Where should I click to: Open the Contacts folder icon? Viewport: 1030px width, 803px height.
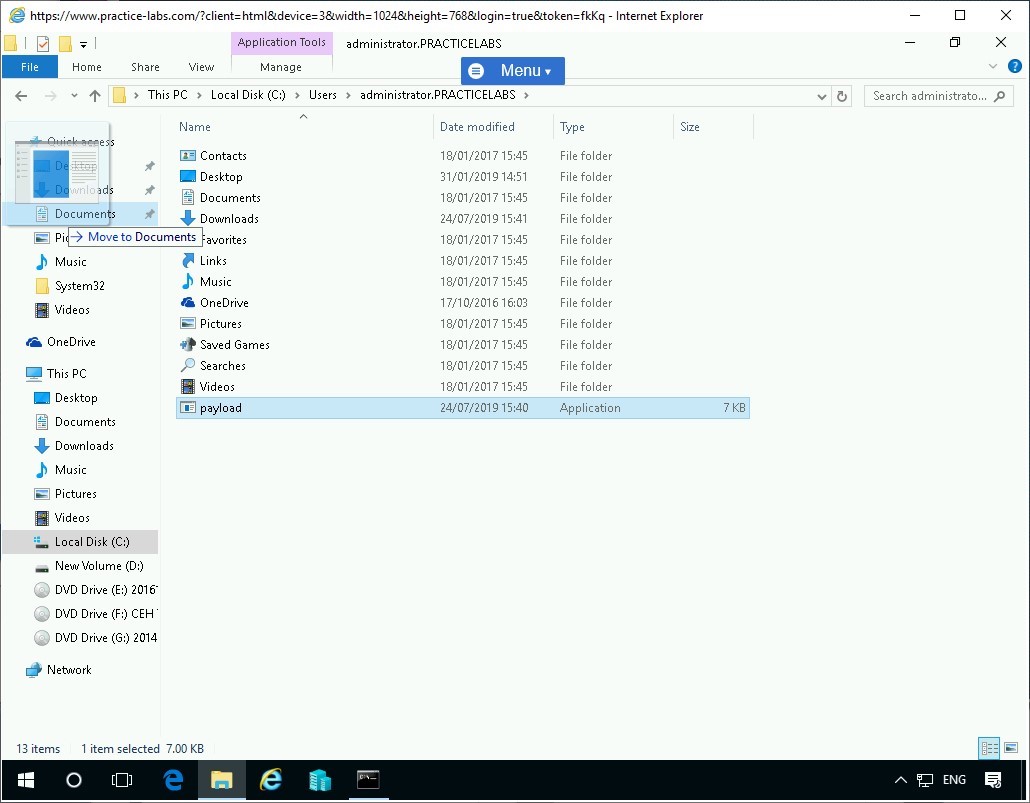[188, 156]
